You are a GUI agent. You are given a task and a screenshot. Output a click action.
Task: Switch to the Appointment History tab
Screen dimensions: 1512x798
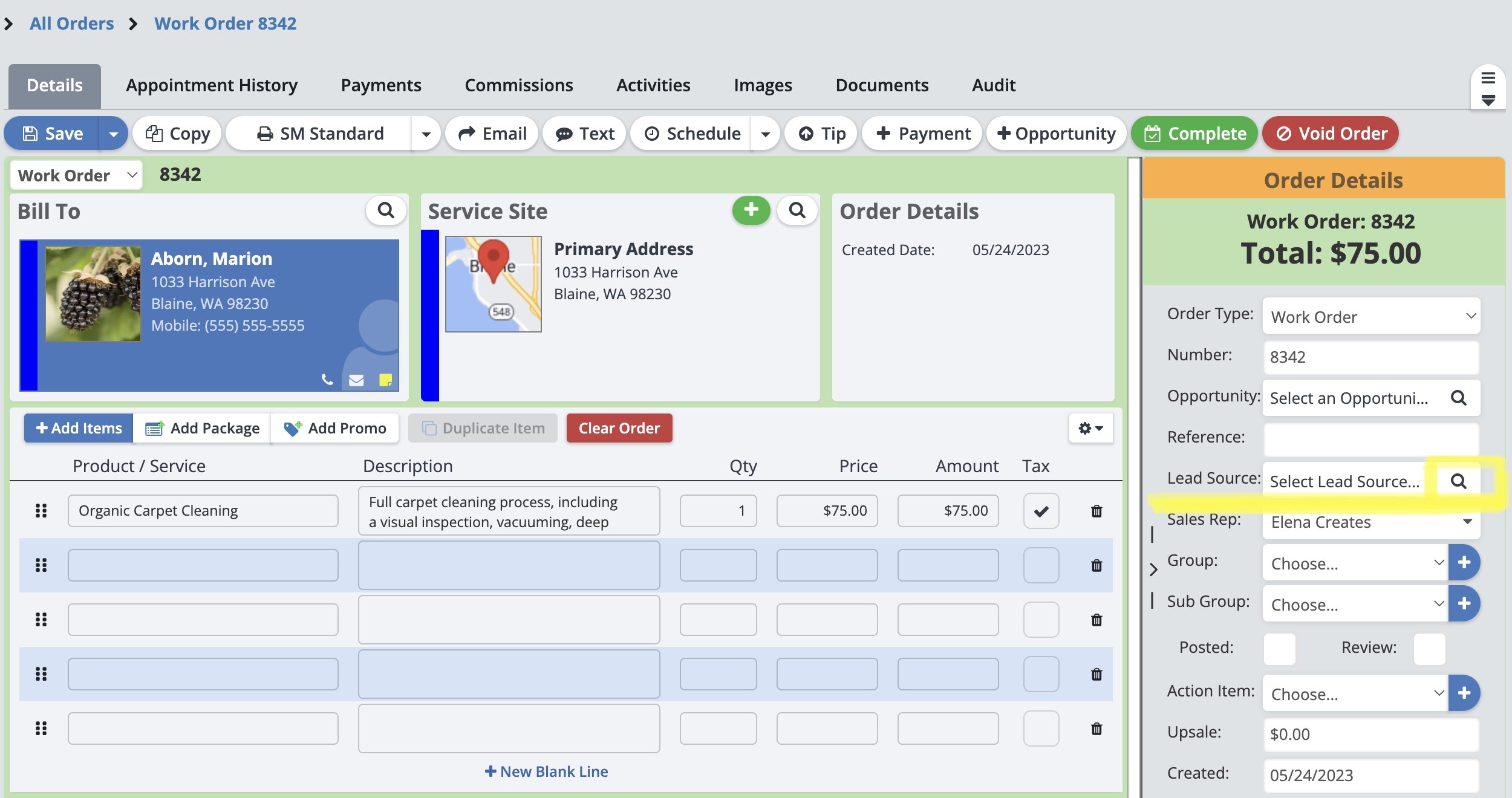212,85
